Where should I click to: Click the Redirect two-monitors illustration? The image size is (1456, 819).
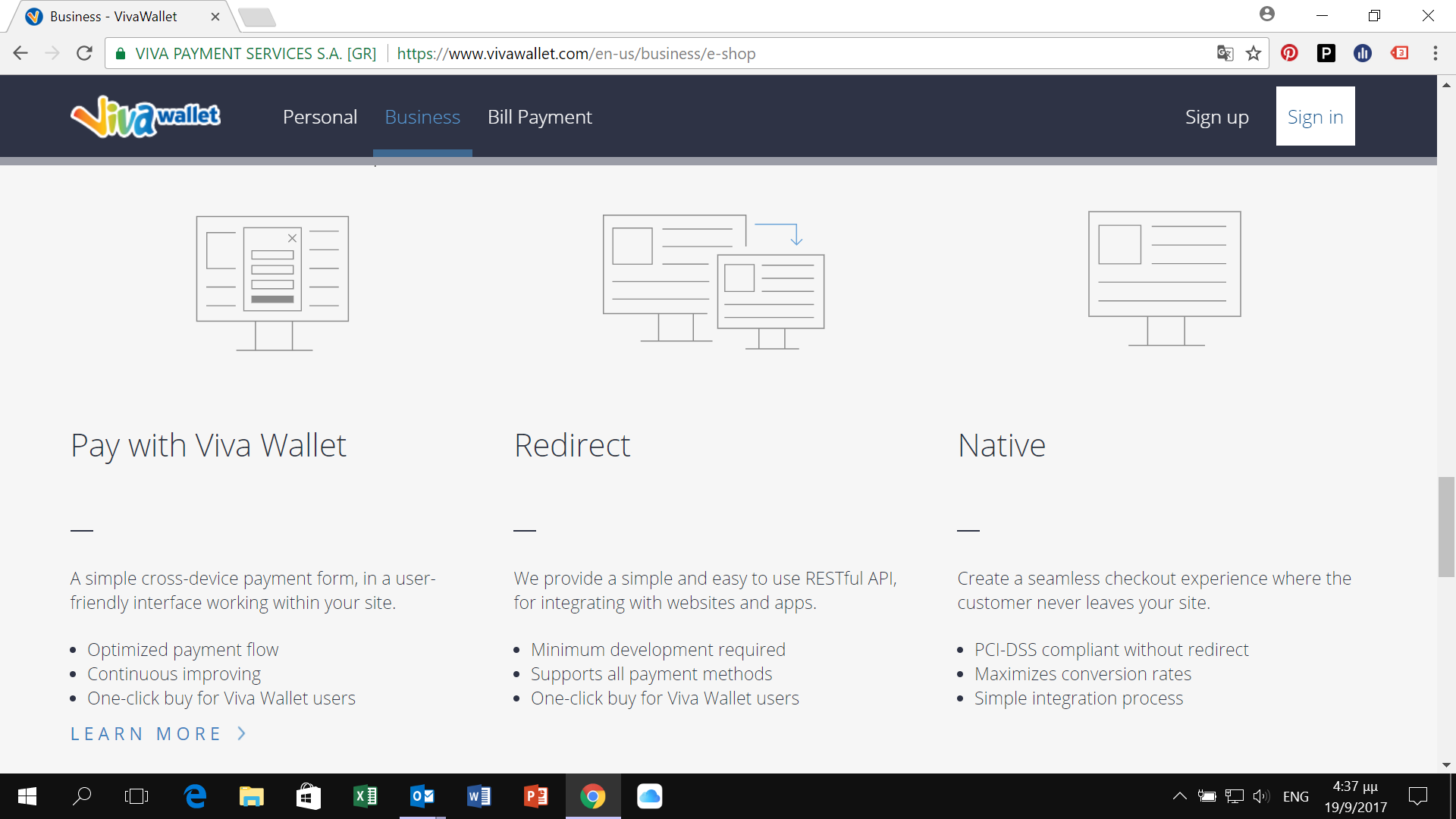714,281
